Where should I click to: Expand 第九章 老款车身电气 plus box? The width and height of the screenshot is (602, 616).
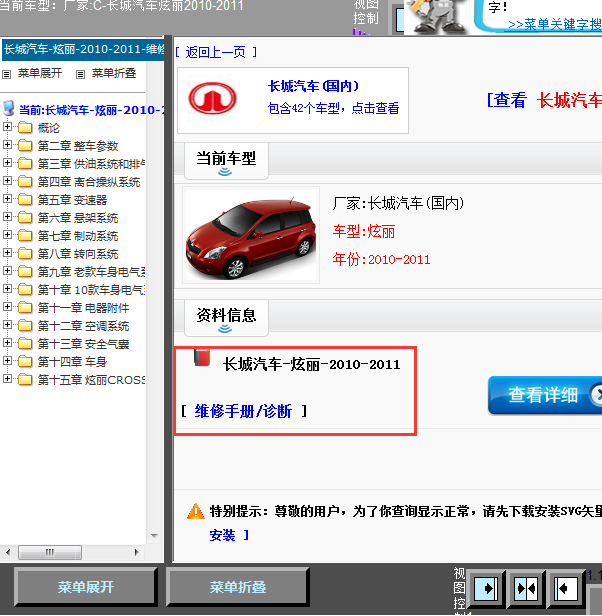[7, 271]
